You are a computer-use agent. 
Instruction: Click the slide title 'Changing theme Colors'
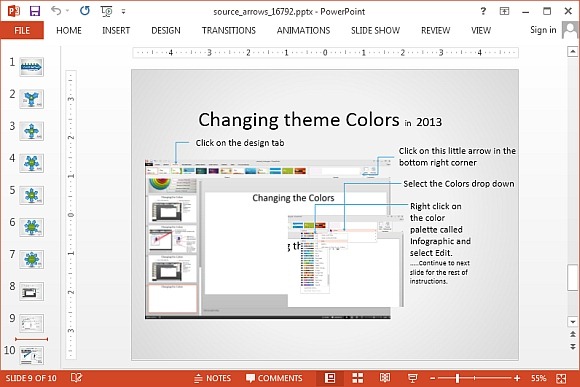click(299, 120)
